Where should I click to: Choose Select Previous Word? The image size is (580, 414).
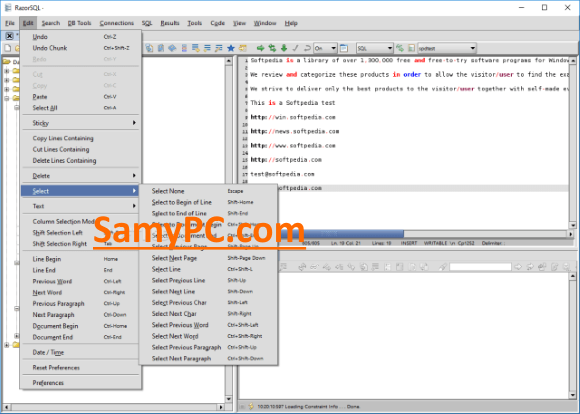208,325
